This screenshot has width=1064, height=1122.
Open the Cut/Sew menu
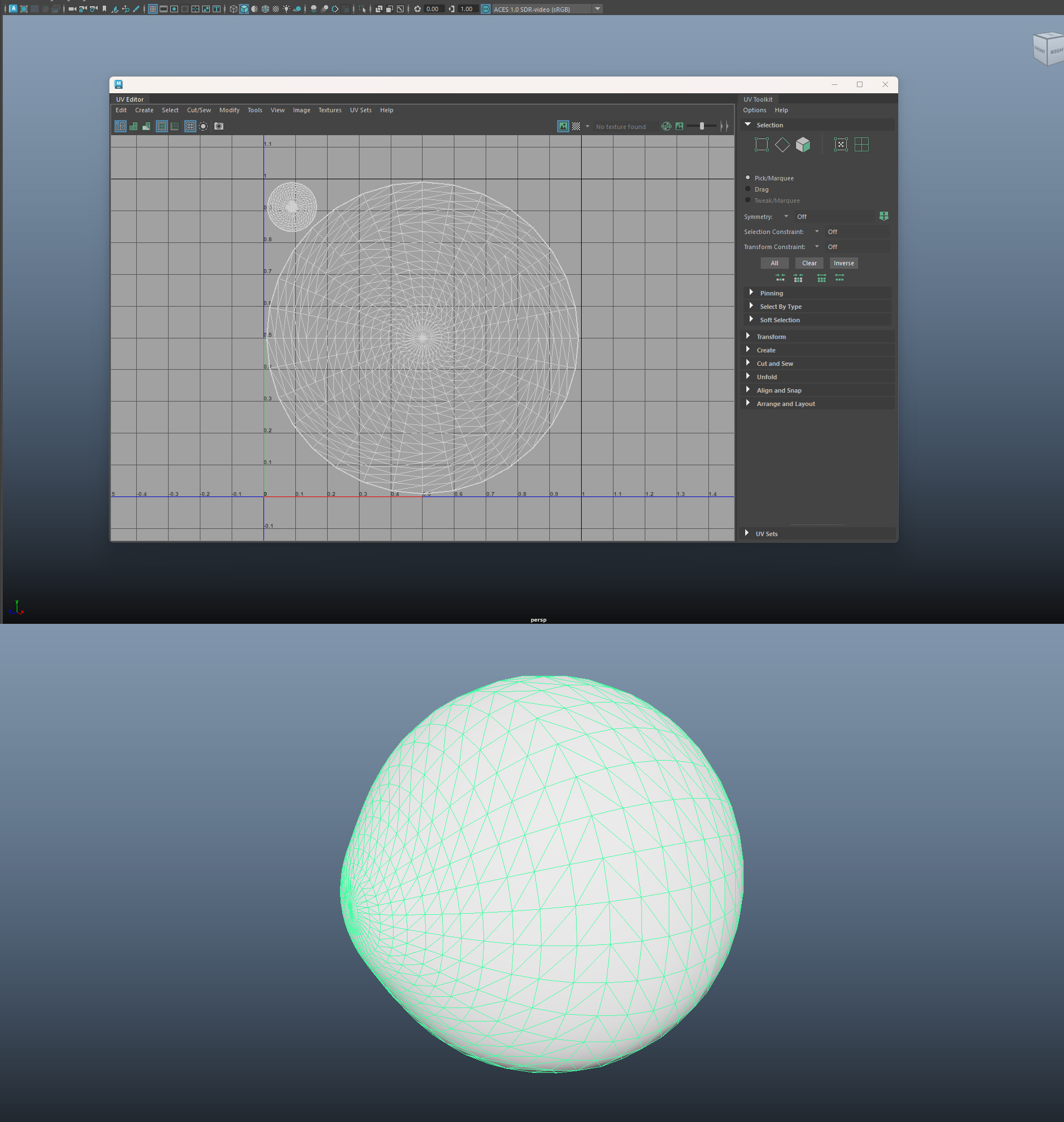click(199, 110)
